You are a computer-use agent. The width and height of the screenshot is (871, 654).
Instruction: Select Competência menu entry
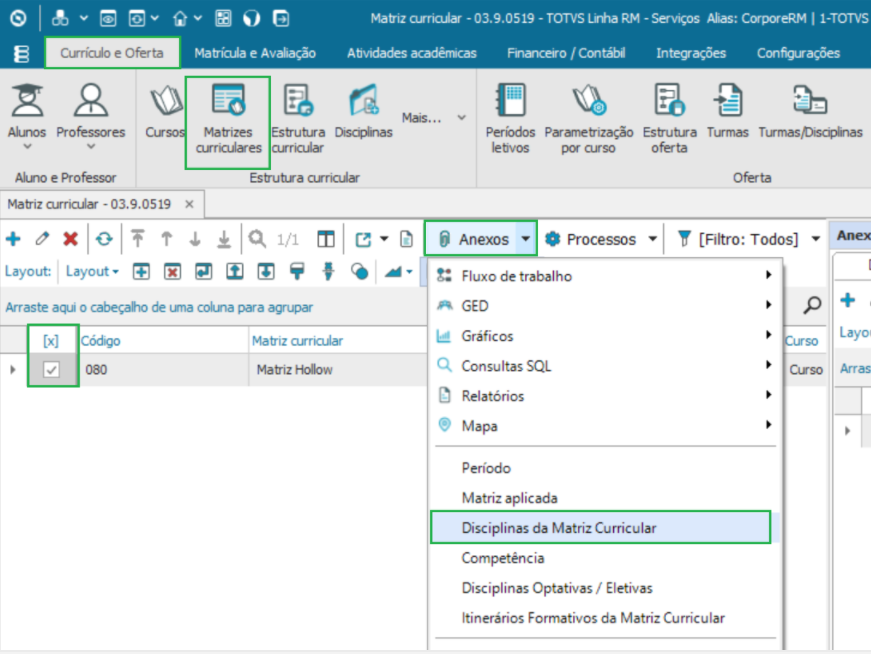coord(605,558)
